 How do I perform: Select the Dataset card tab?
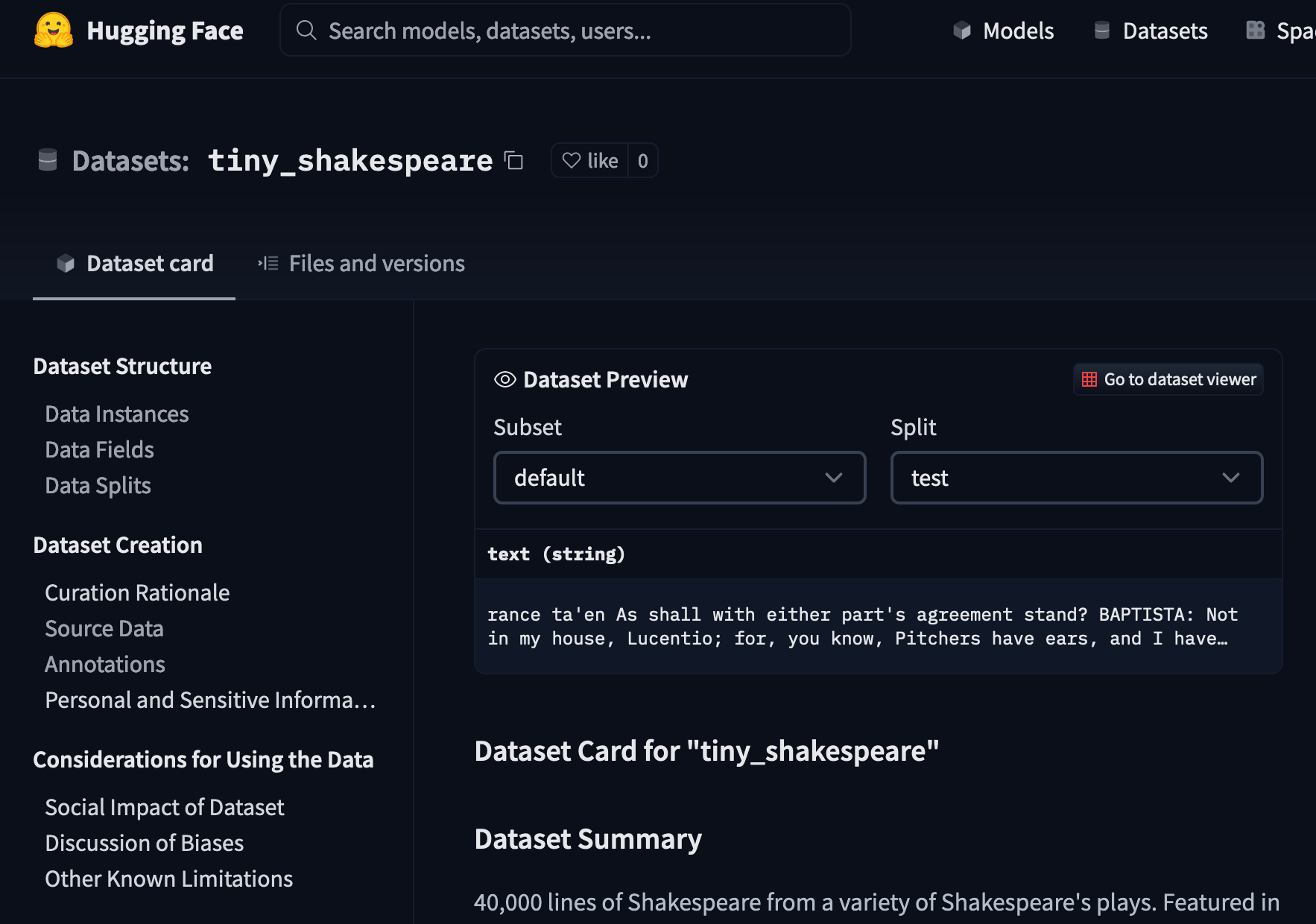135,264
